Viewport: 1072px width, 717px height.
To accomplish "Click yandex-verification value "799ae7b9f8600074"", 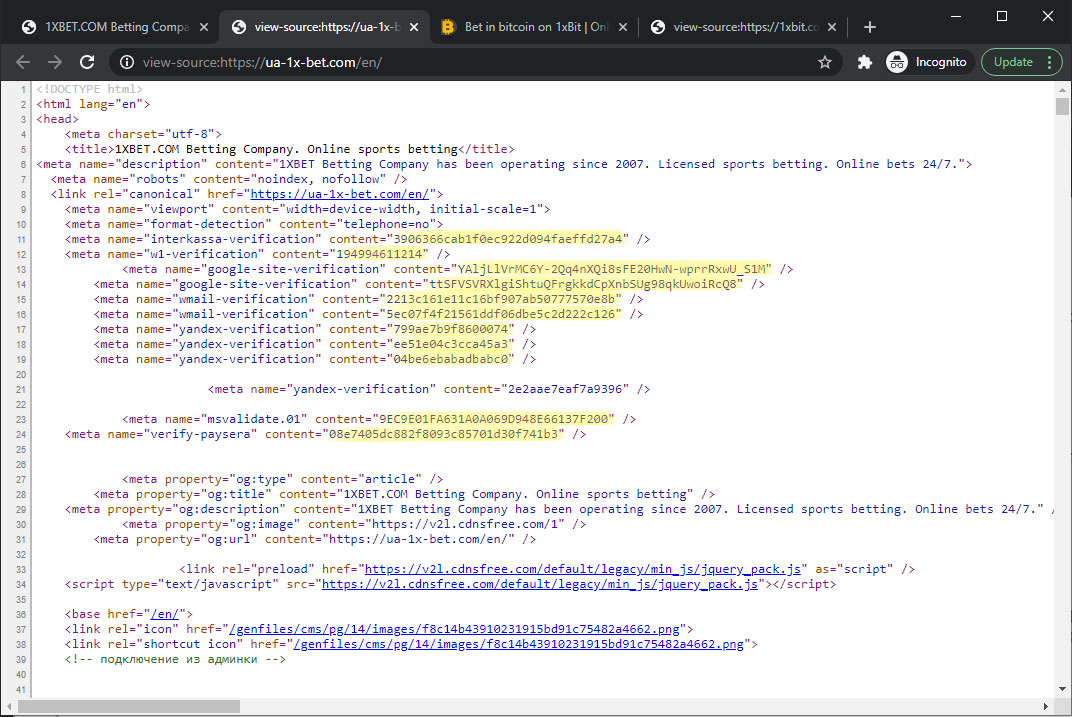I will click(x=451, y=329).
